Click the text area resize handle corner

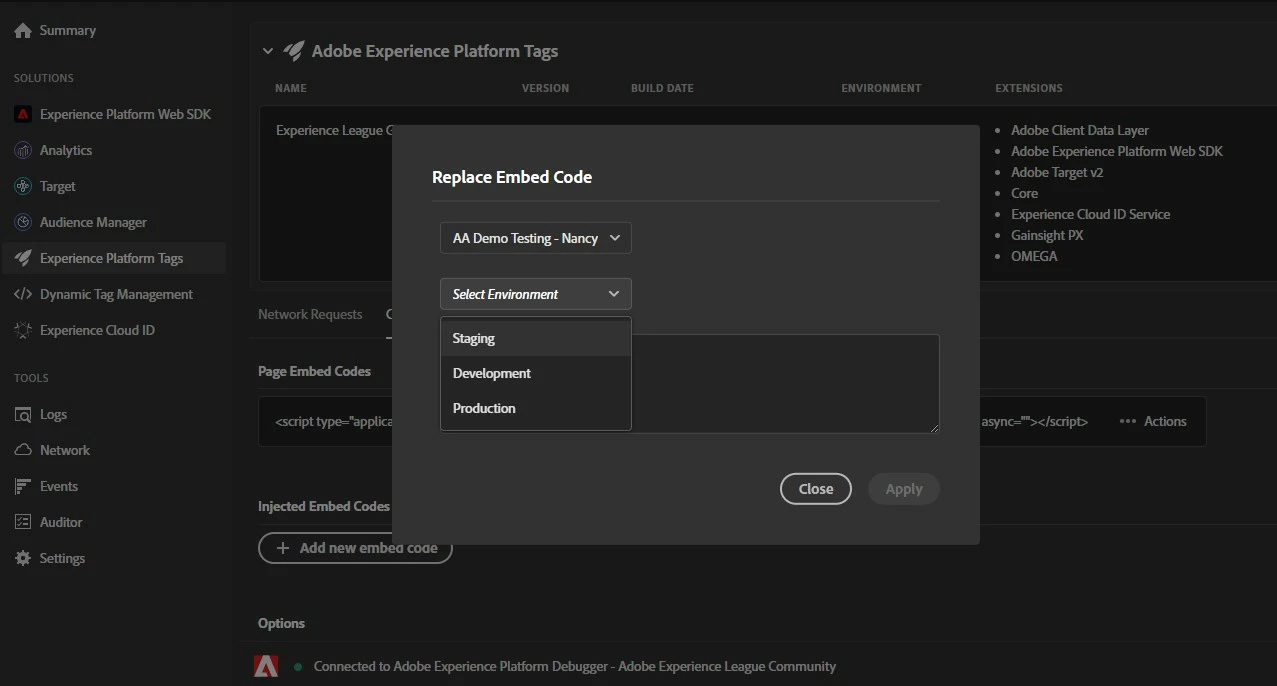(x=934, y=427)
